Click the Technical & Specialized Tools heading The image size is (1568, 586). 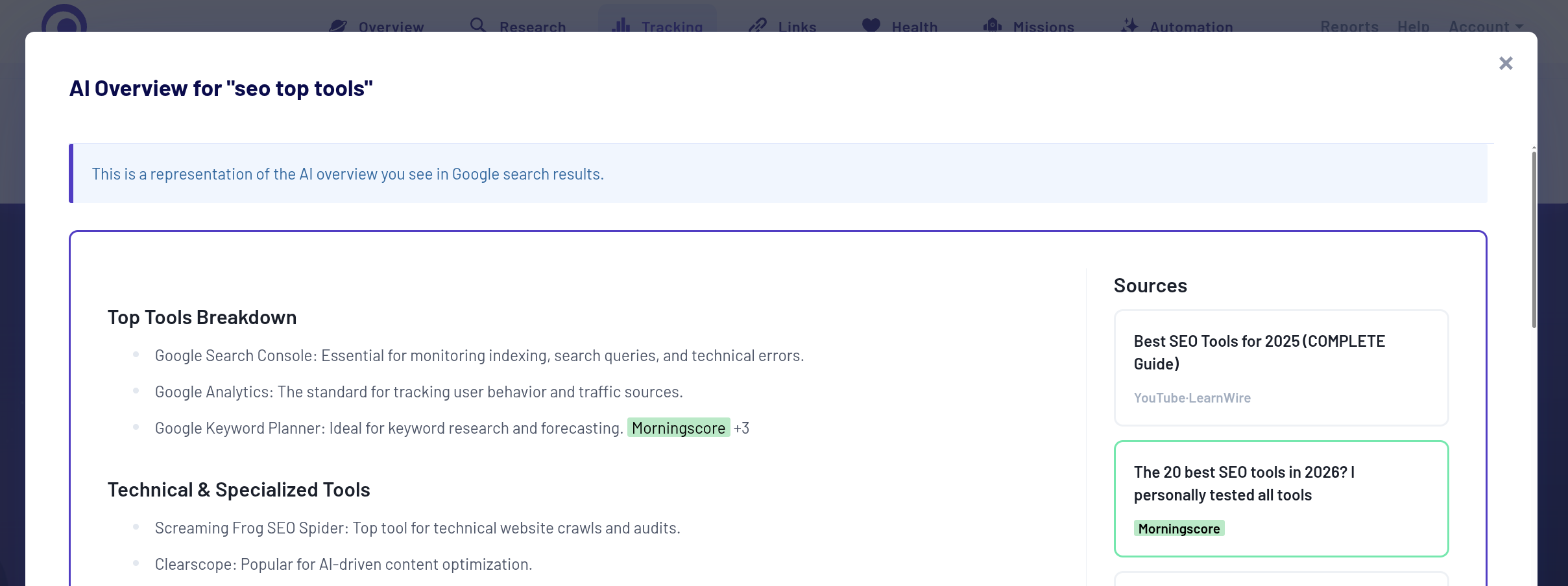(x=239, y=489)
